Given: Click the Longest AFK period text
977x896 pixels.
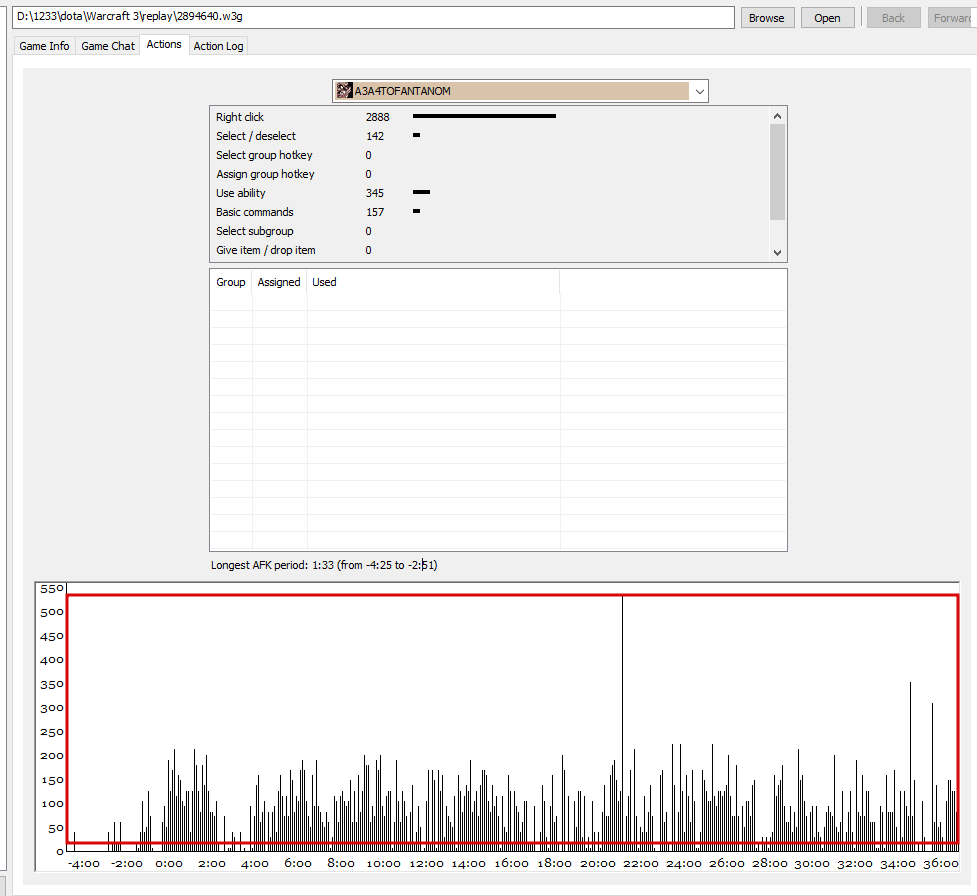Looking at the screenshot, I should click(324, 565).
